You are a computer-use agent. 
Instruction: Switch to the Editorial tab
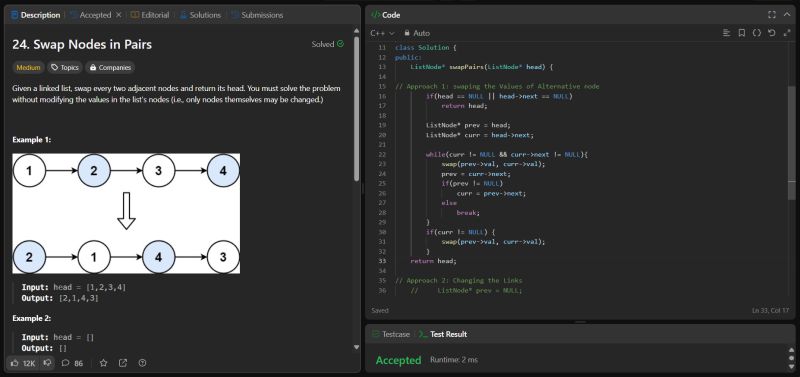(x=149, y=15)
